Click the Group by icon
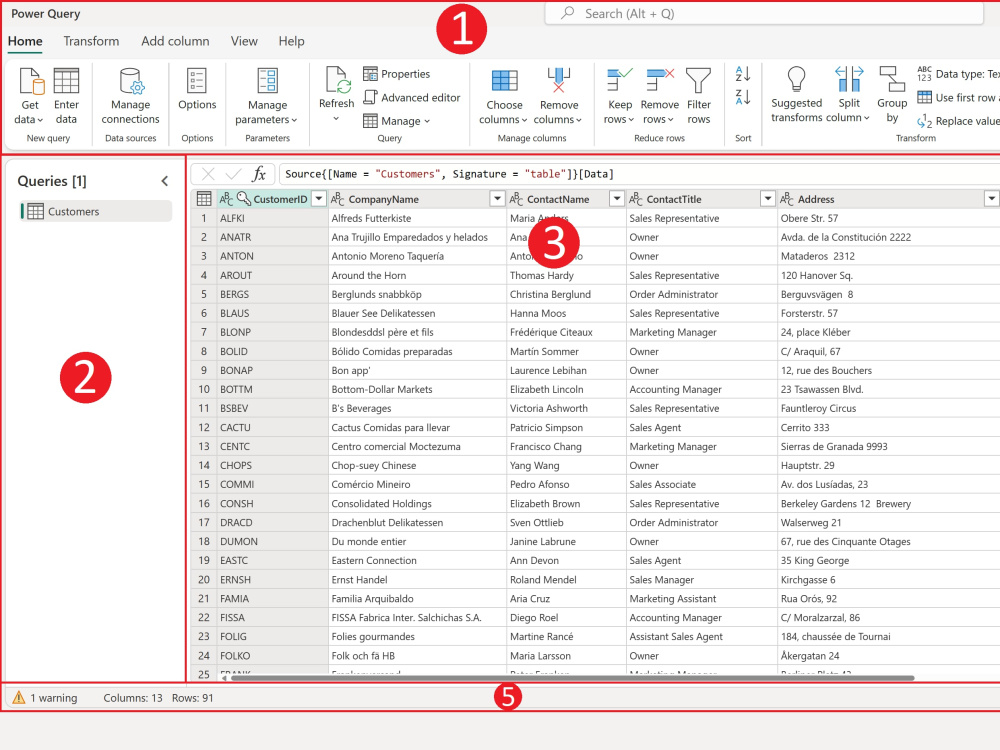 click(892, 80)
